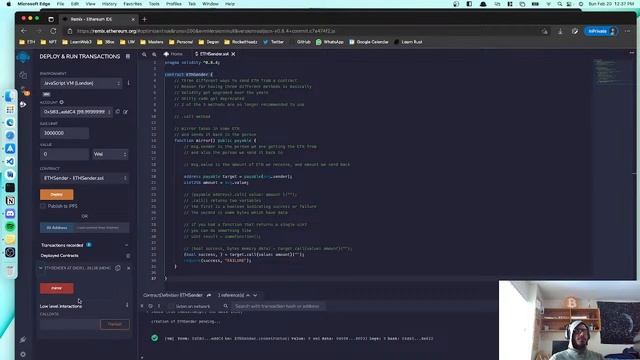Image resolution: width=640 pixels, height=360 pixels.
Task: Click the environment info icon
Action: click(x=129, y=83)
